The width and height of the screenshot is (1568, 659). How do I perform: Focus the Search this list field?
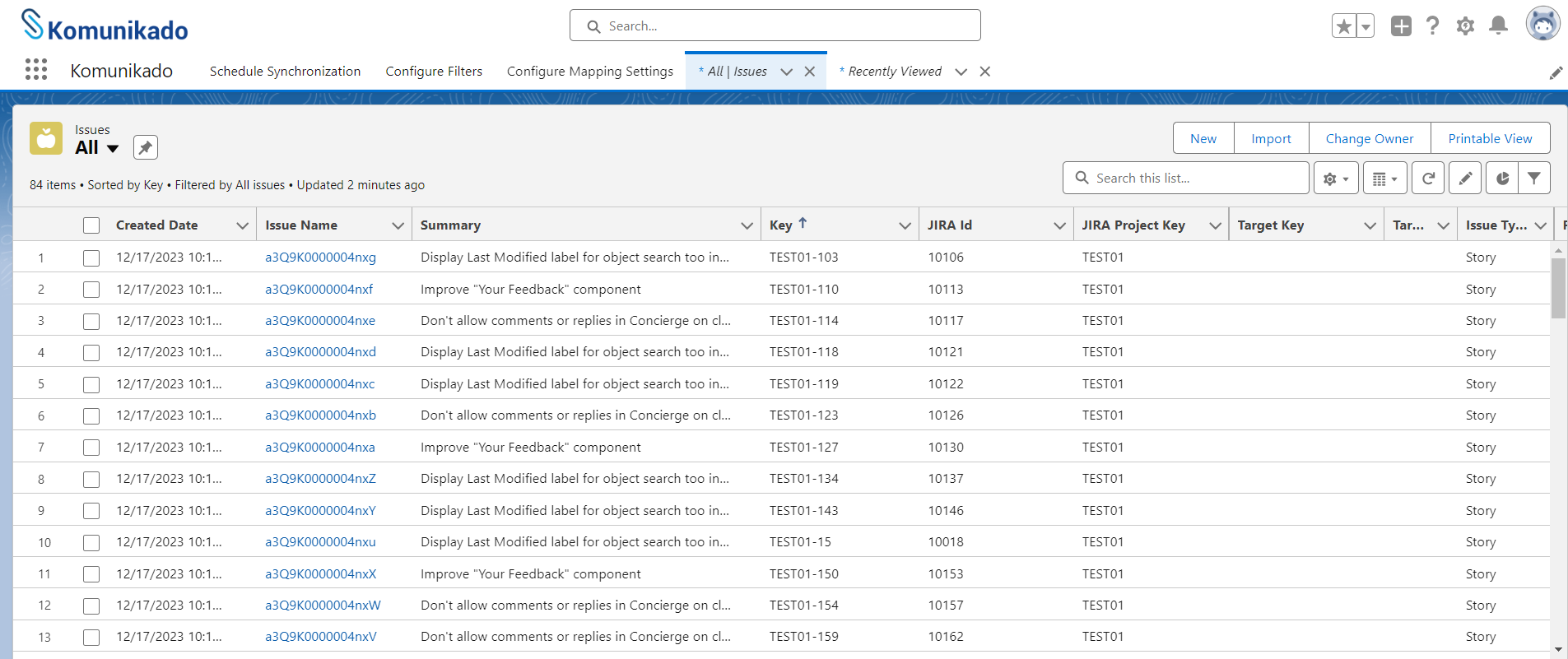click(1186, 178)
